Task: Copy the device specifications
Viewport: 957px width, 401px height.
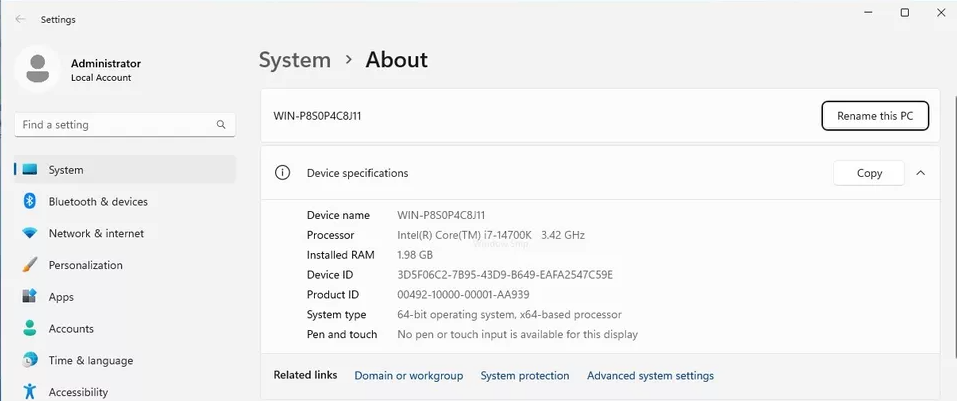Action: pos(869,173)
